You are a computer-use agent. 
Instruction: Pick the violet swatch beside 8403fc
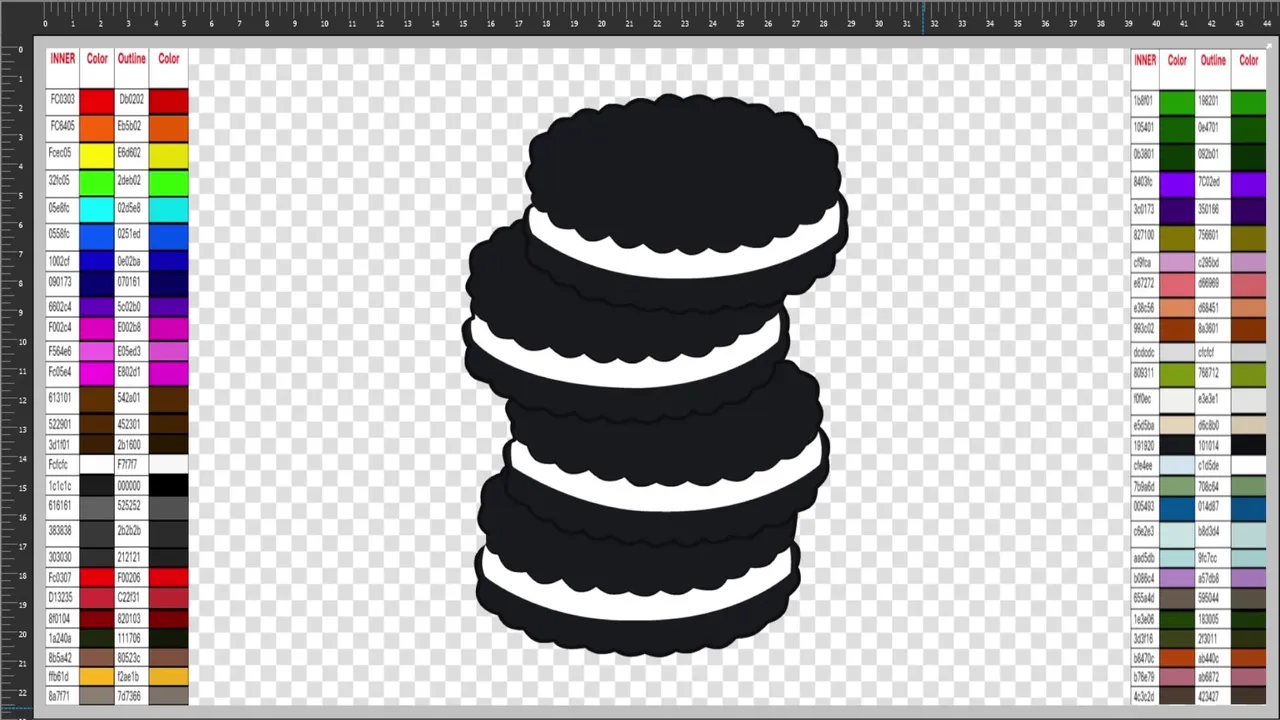point(1177,184)
